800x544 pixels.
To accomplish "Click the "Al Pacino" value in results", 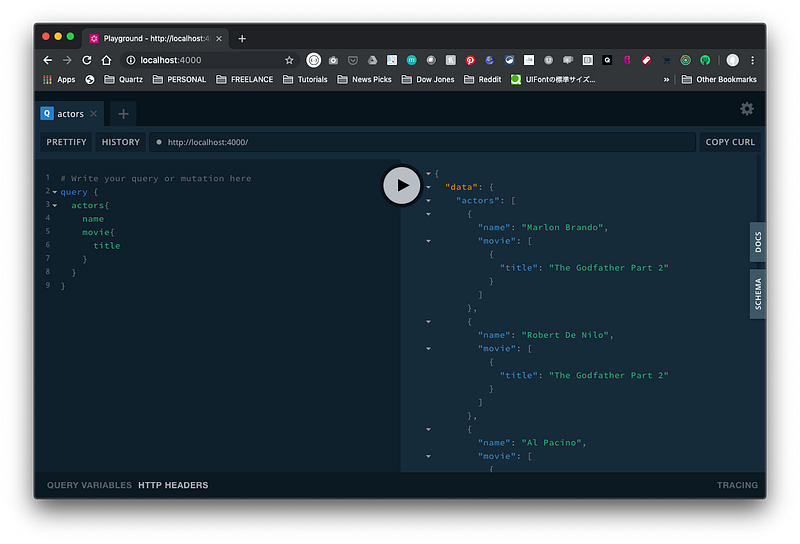I will click(552, 443).
